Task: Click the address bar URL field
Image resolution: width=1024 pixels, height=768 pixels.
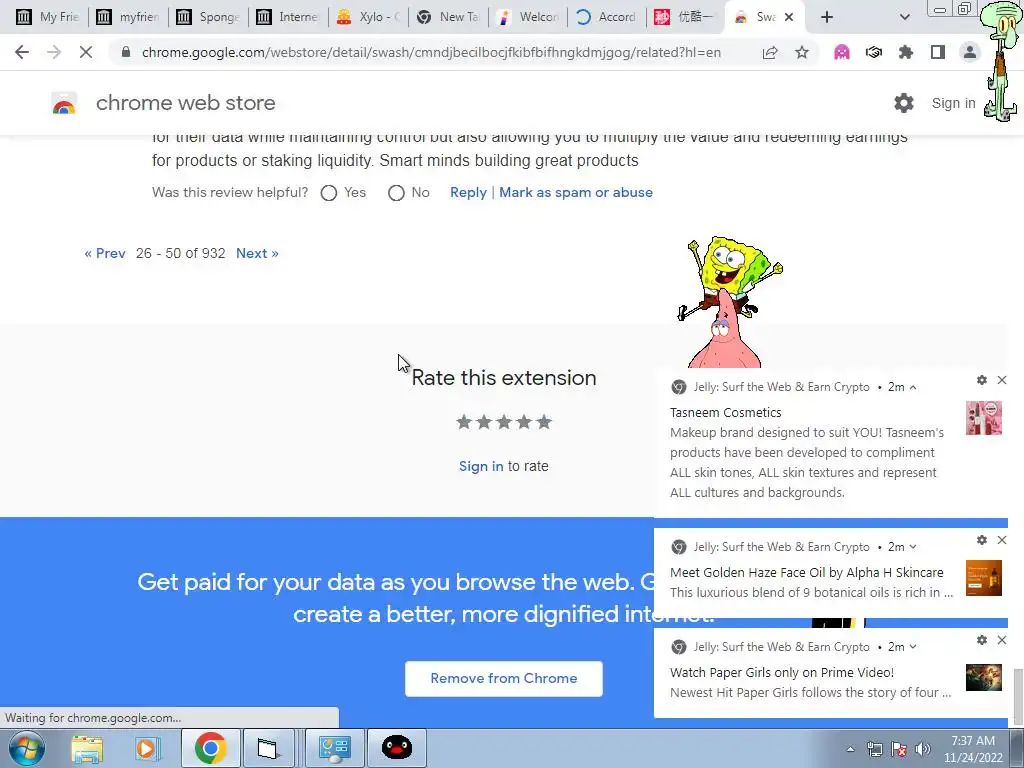Action: [x=431, y=52]
